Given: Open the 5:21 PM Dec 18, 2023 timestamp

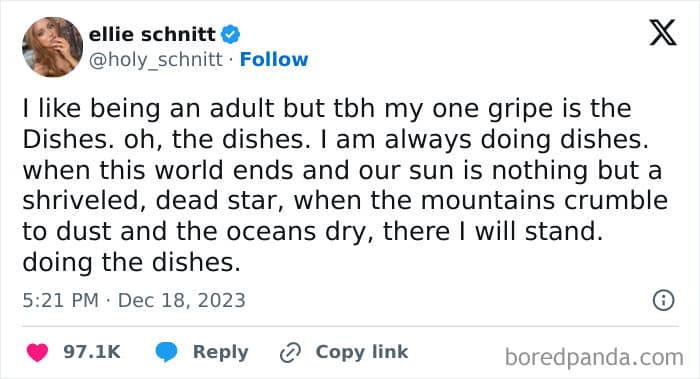Looking at the screenshot, I should 134,300.
